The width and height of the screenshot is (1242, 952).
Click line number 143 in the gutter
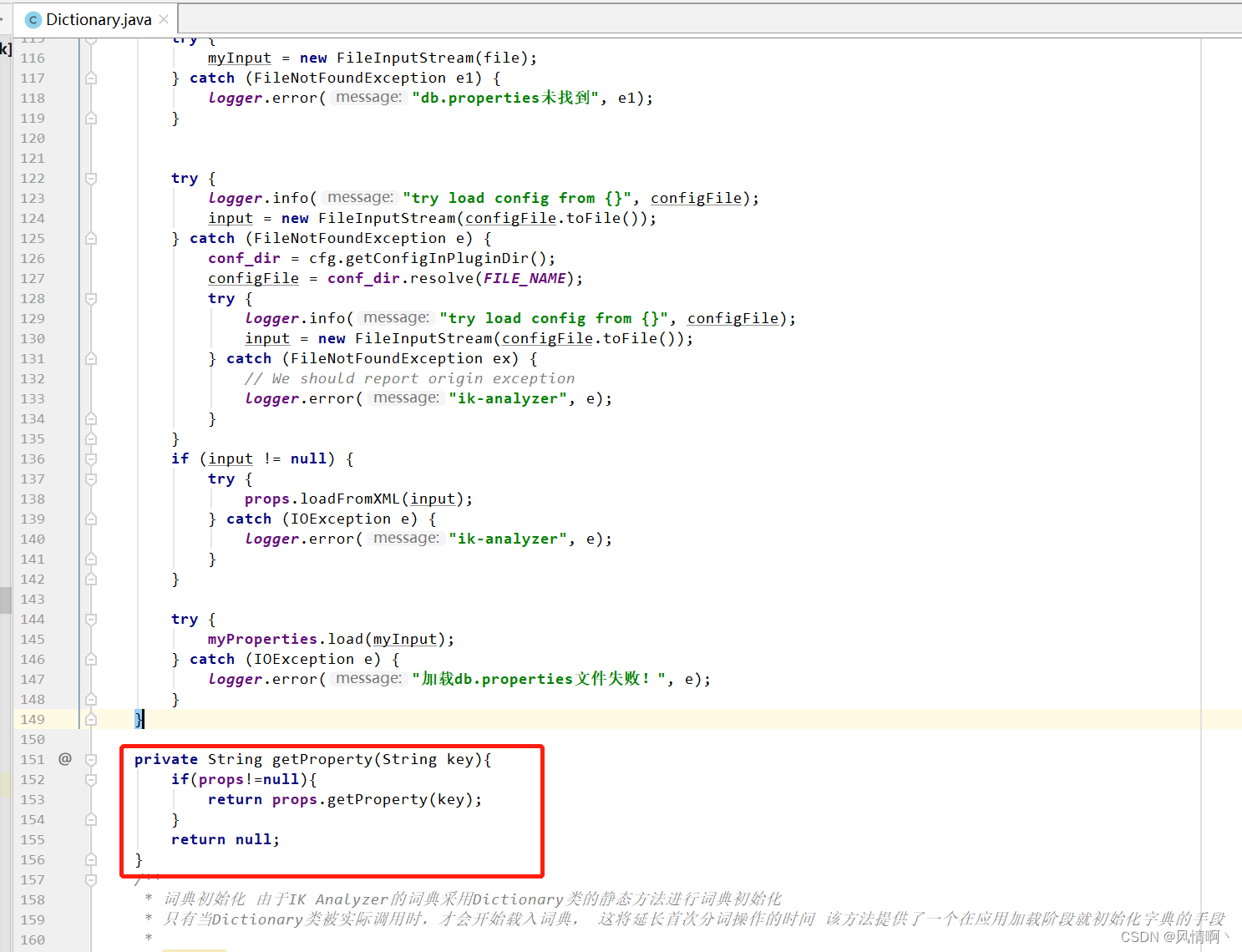(33, 599)
